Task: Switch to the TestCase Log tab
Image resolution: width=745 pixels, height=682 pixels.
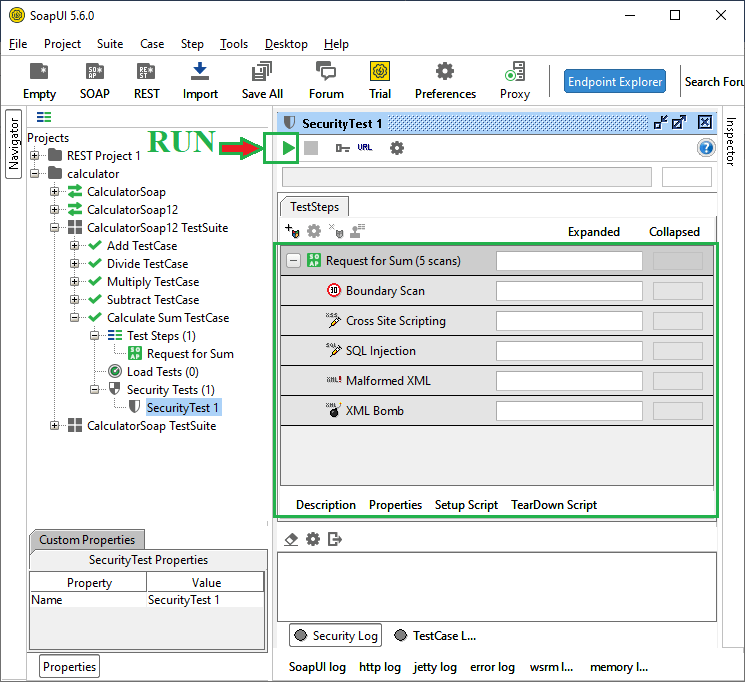Action: click(436, 635)
